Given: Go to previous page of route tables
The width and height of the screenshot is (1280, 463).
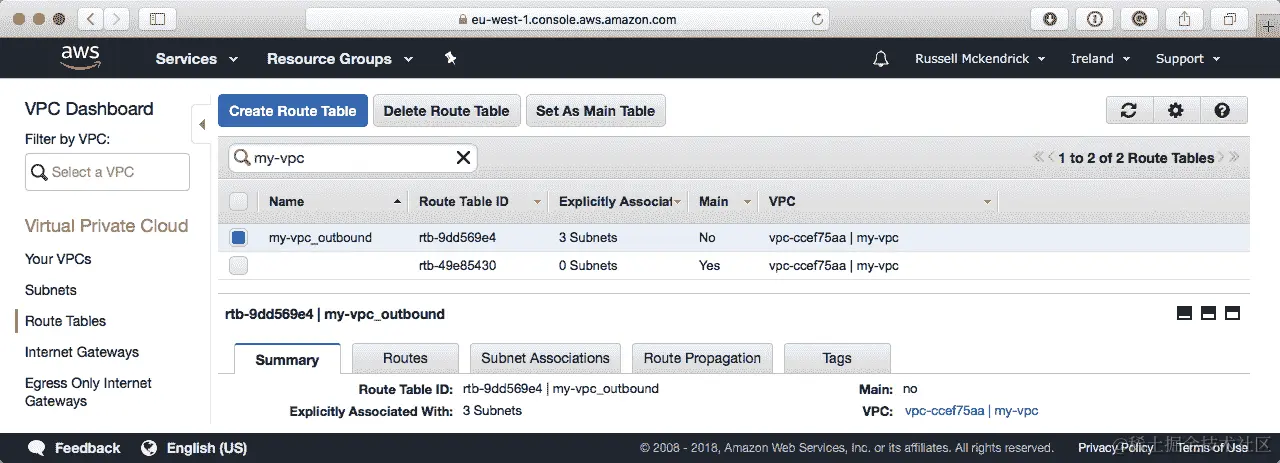Looking at the screenshot, I should pos(1052,157).
